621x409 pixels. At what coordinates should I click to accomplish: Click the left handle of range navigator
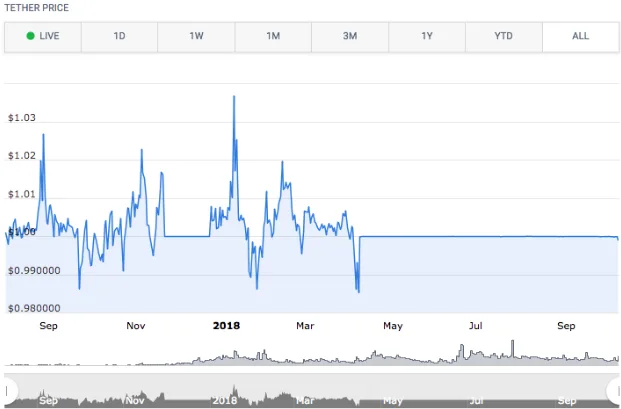11,390
